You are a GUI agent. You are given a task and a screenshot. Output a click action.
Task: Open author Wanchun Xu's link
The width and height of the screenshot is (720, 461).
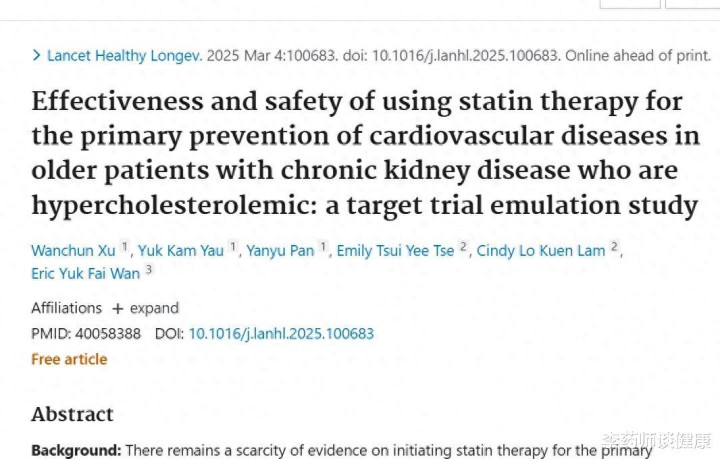pos(73,251)
